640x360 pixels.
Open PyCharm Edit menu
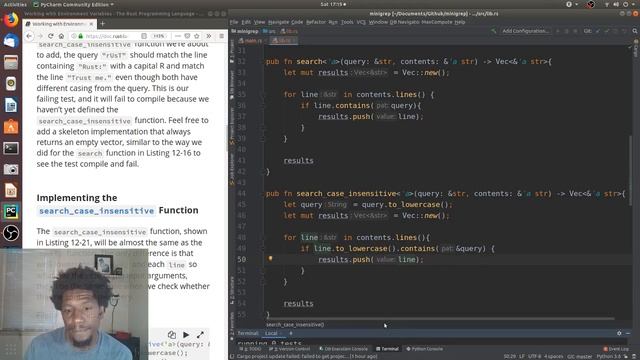click(246, 22)
